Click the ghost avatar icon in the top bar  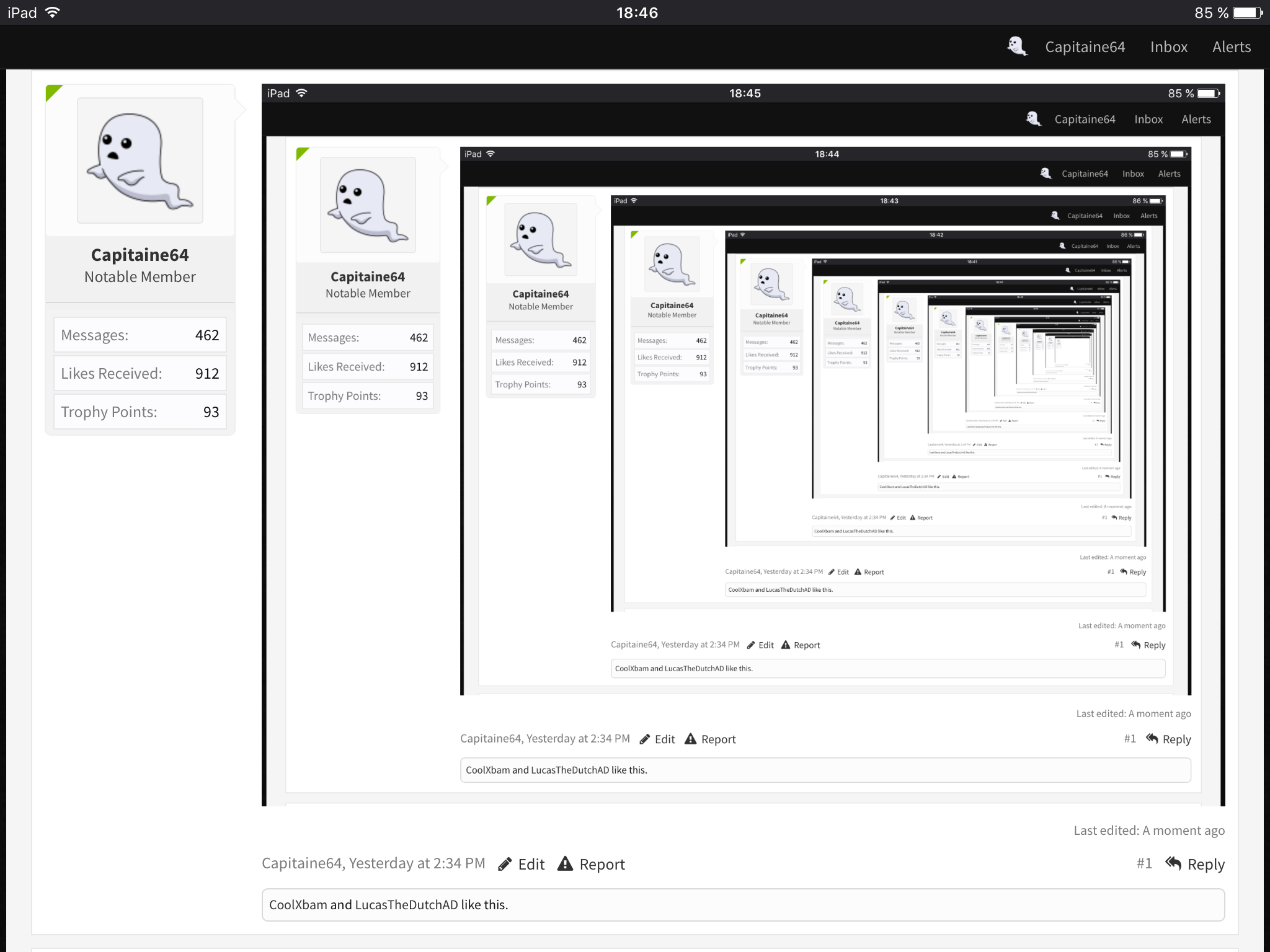click(1017, 46)
